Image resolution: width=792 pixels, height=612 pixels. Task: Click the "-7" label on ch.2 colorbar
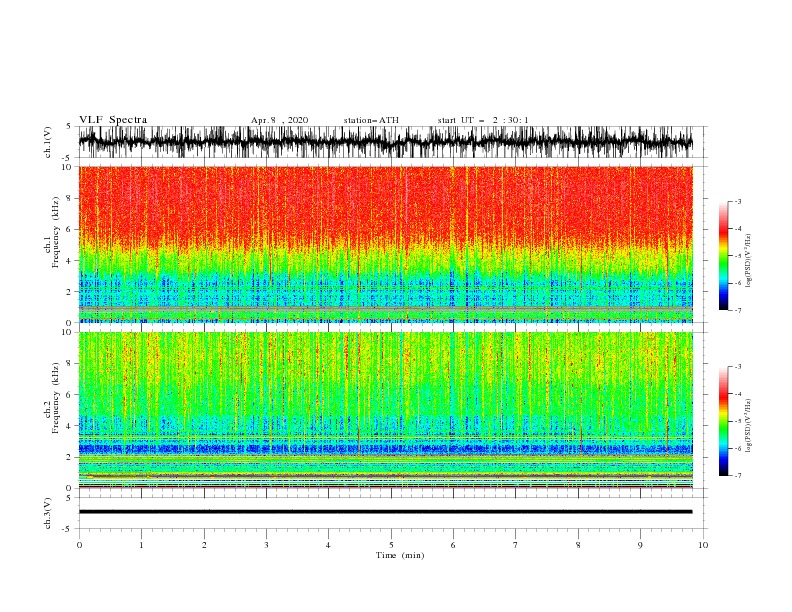tap(737, 476)
